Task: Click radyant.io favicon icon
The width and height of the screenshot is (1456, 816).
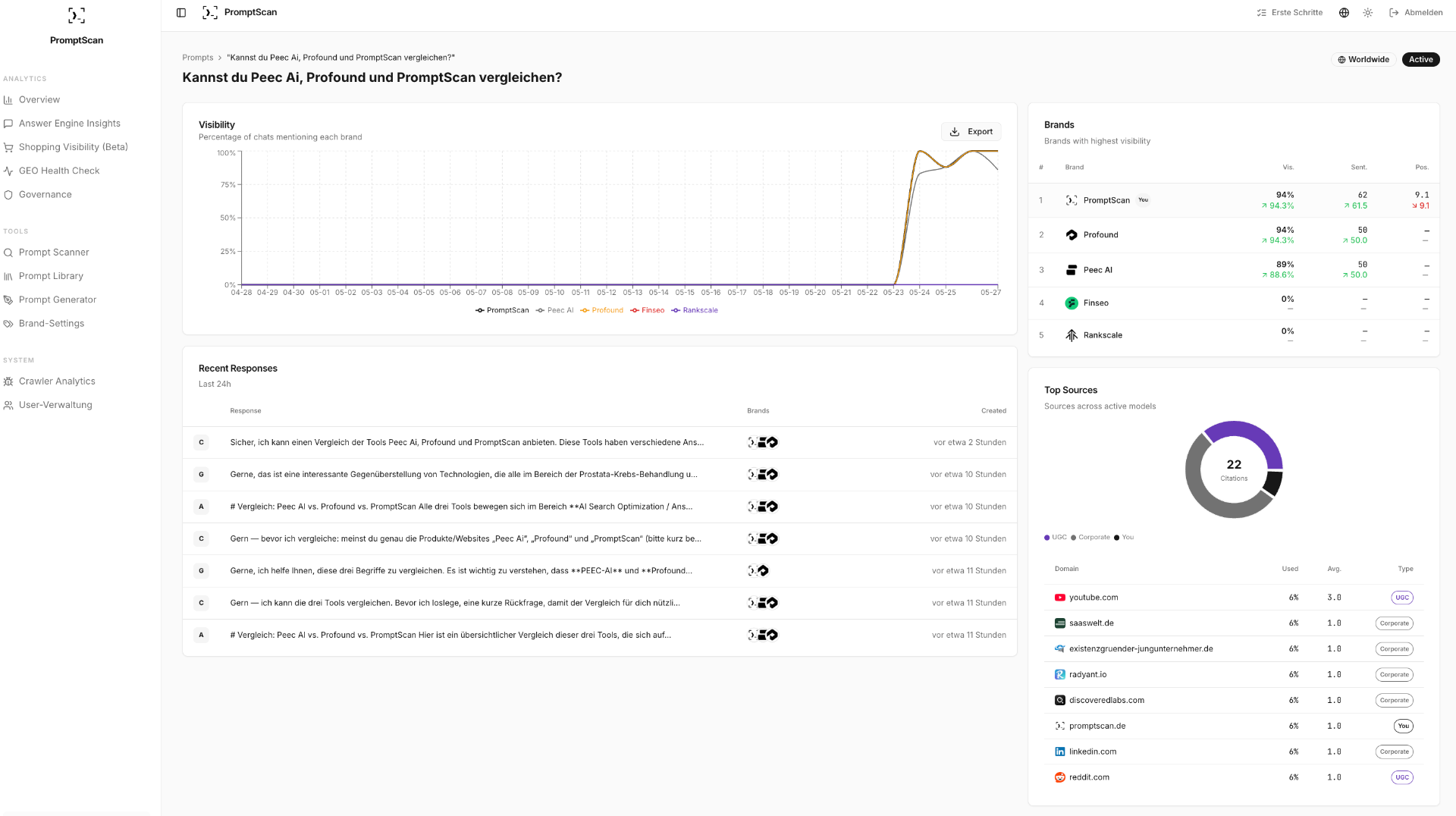Action: click(x=1060, y=675)
